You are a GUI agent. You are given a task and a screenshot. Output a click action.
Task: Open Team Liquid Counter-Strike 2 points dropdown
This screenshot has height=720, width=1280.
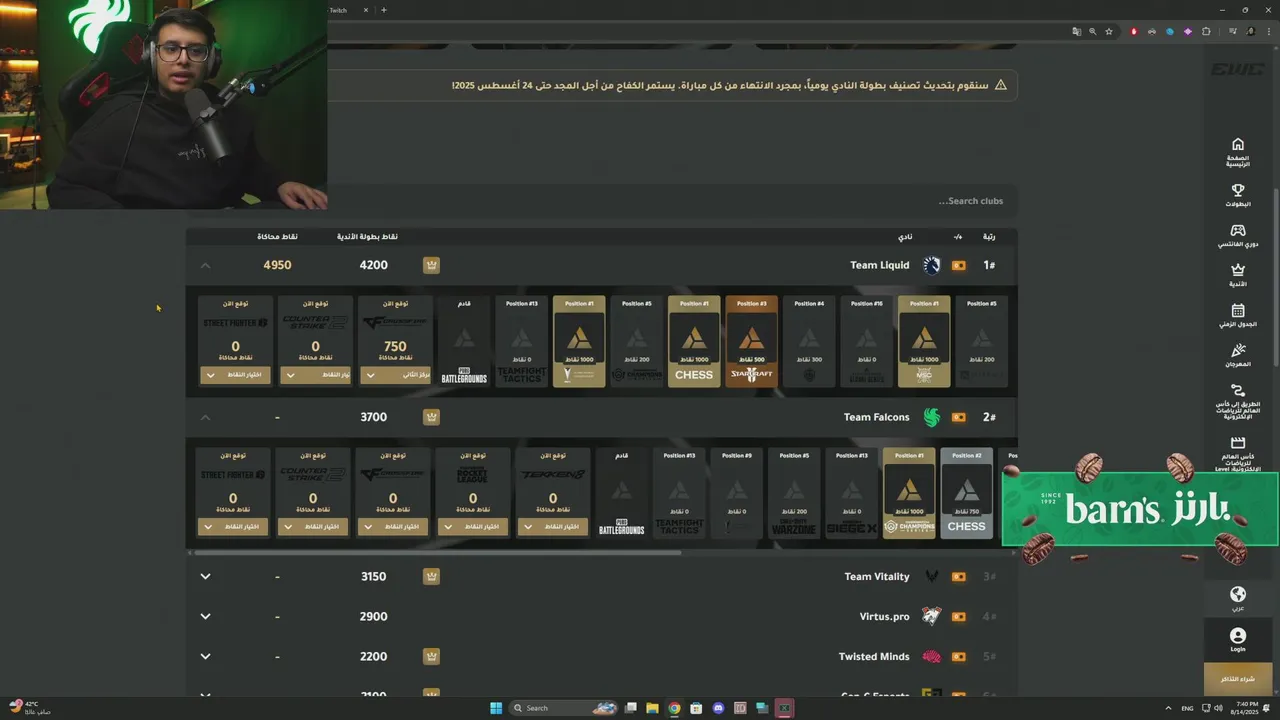point(315,375)
